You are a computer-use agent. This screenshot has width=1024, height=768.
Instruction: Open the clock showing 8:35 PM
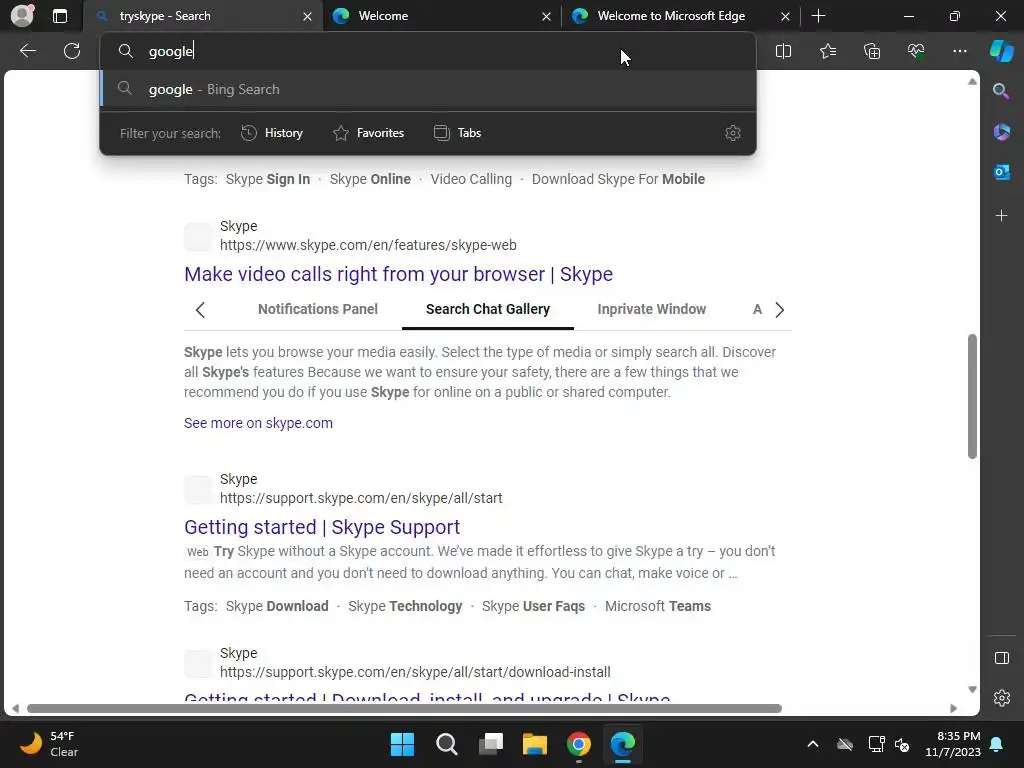click(953, 744)
